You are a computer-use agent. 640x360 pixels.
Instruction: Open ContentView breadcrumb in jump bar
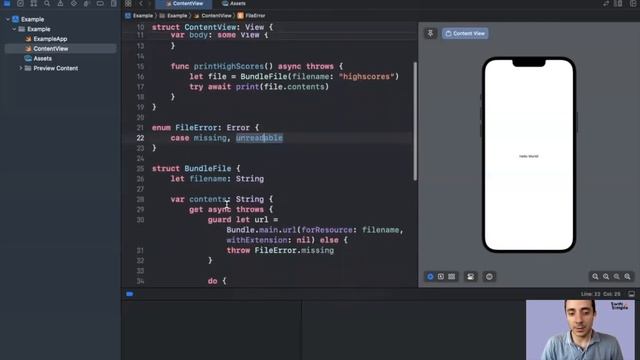tap(213, 16)
